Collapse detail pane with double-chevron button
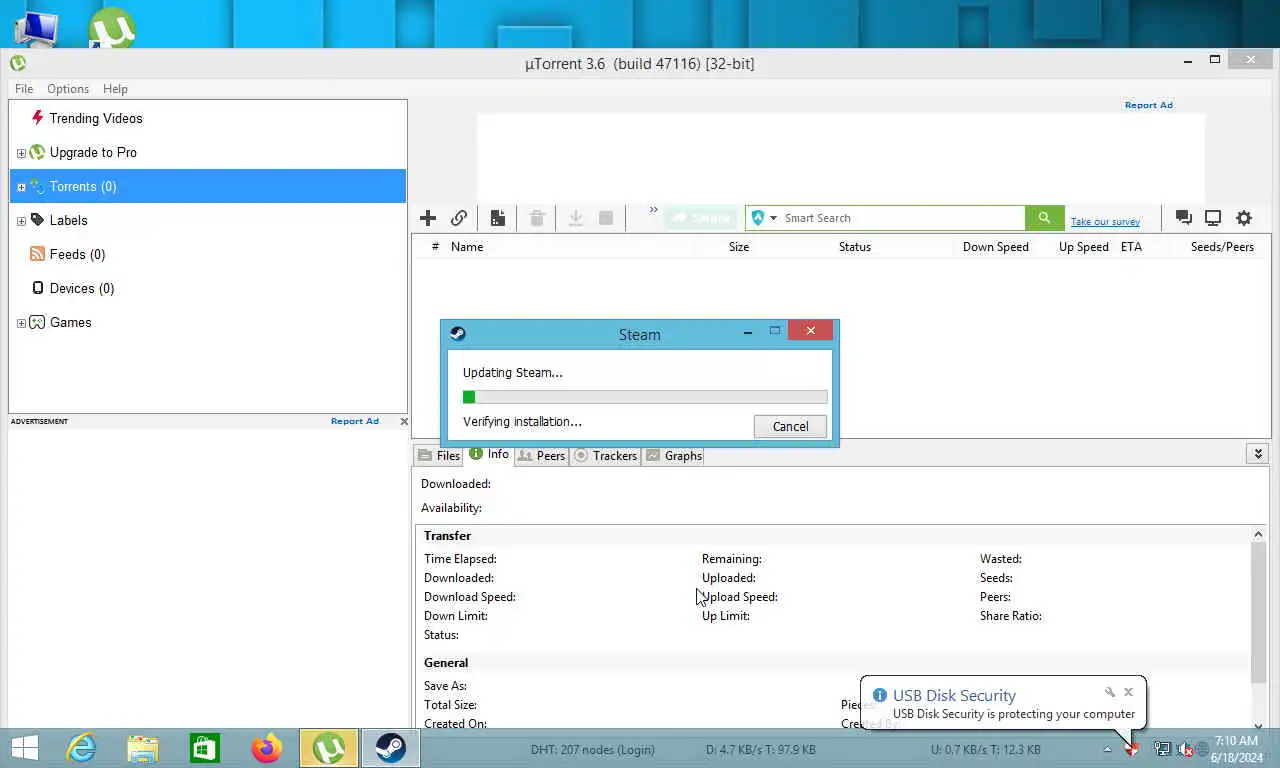This screenshot has height=768, width=1280. [x=1258, y=454]
